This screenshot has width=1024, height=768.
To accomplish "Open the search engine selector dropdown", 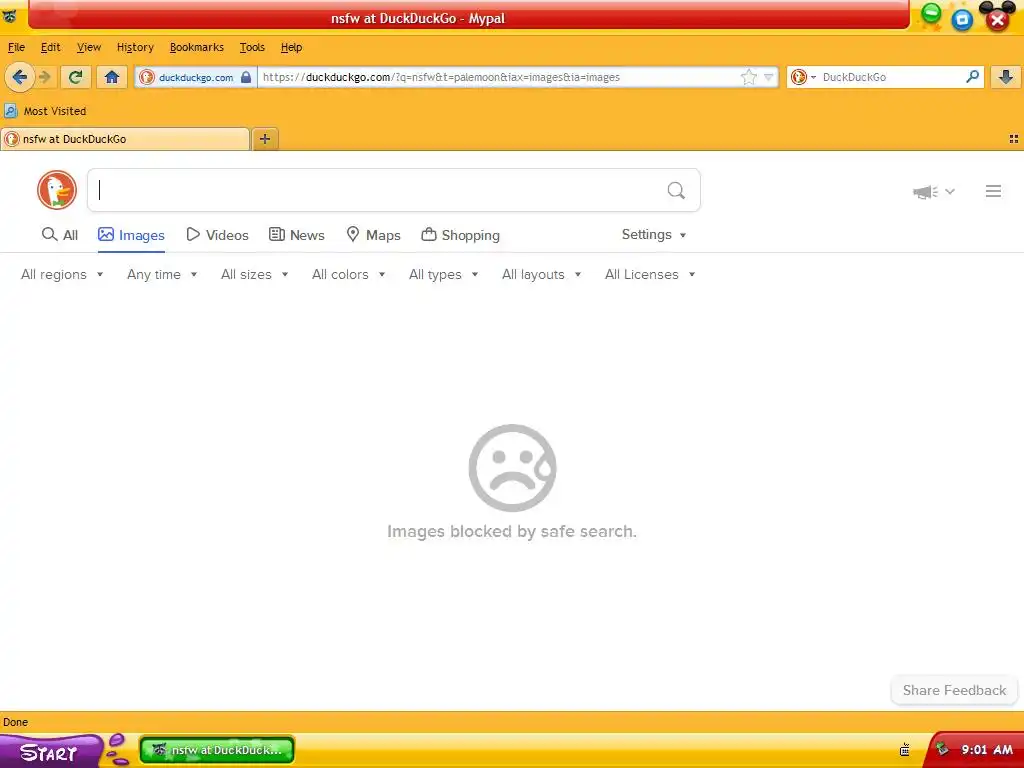I will (x=803, y=77).
